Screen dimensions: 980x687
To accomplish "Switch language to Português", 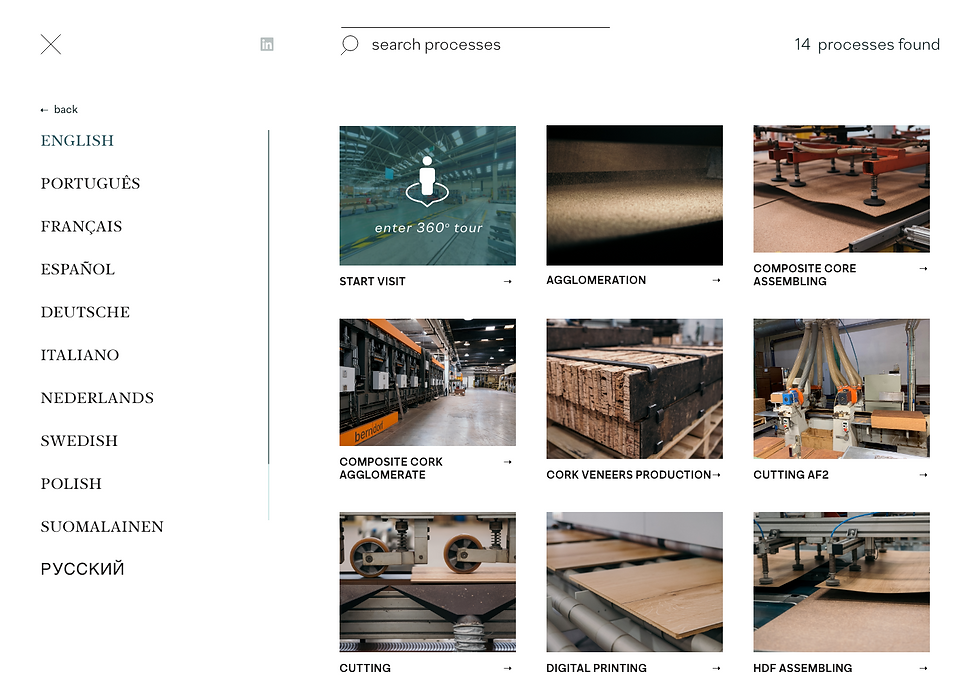I will pos(90,183).
